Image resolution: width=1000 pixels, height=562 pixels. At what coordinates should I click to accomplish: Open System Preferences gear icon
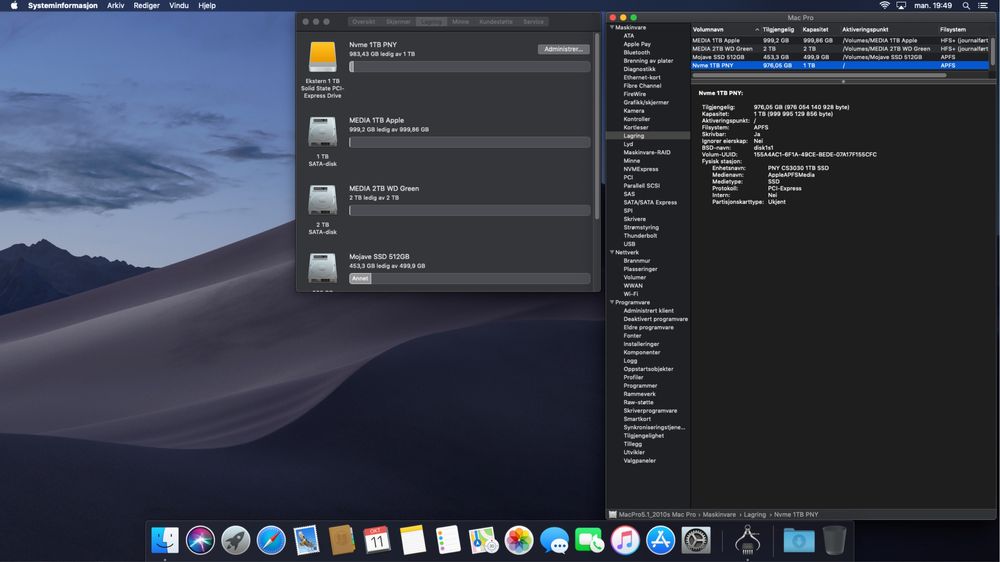click(696, 540)
